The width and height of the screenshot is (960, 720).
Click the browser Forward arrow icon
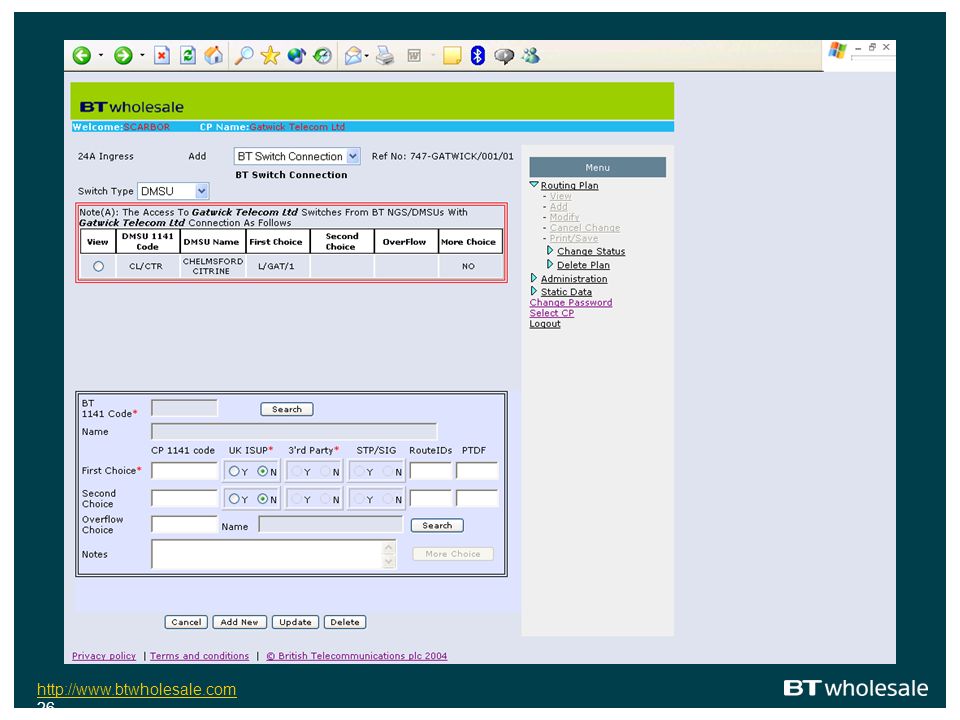(123, 56)
